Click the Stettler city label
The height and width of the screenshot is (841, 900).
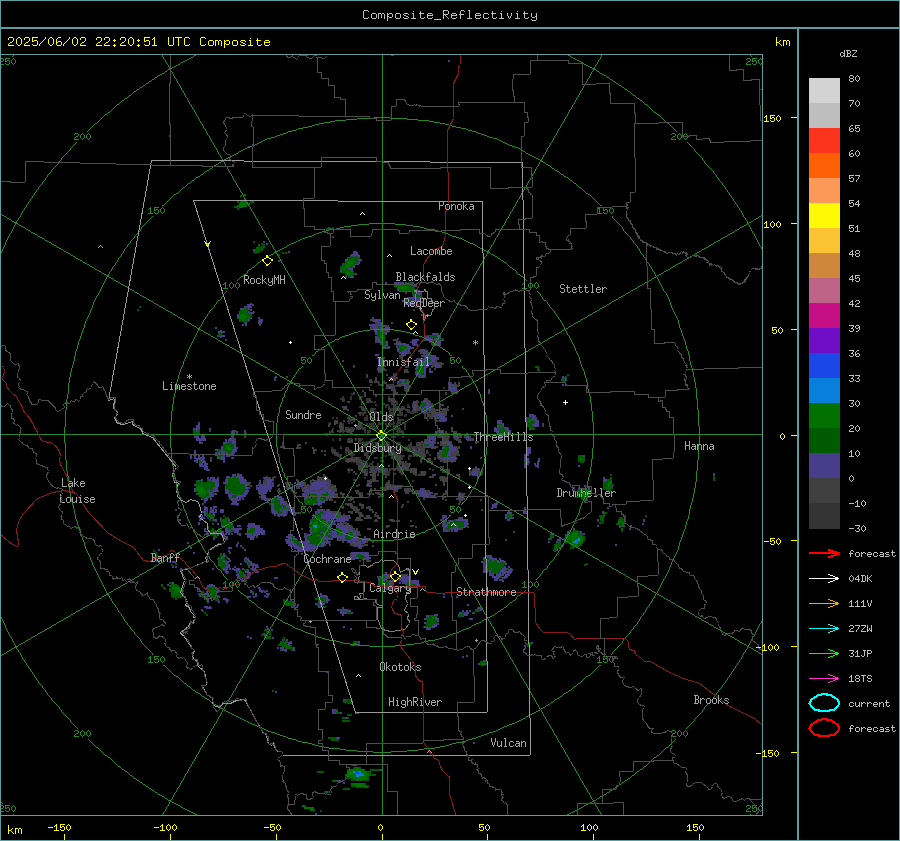tap(583, 289)
